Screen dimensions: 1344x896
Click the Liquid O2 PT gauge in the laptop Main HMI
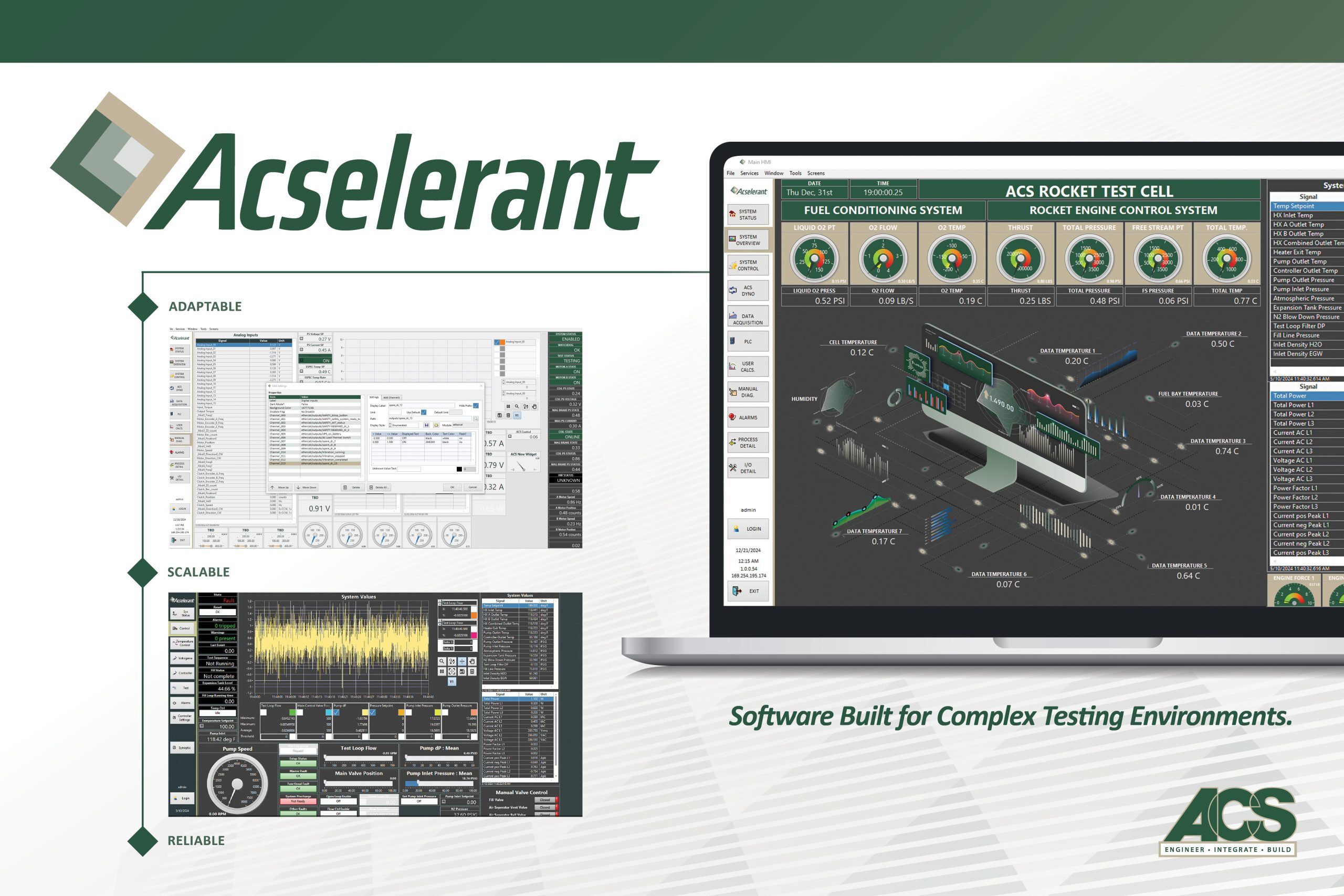(x=814, y=259)
